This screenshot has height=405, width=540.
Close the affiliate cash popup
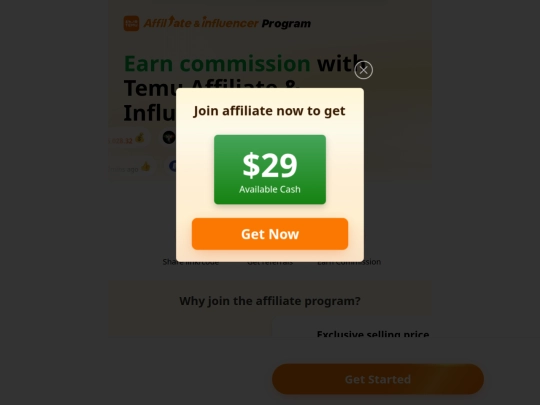363,70
